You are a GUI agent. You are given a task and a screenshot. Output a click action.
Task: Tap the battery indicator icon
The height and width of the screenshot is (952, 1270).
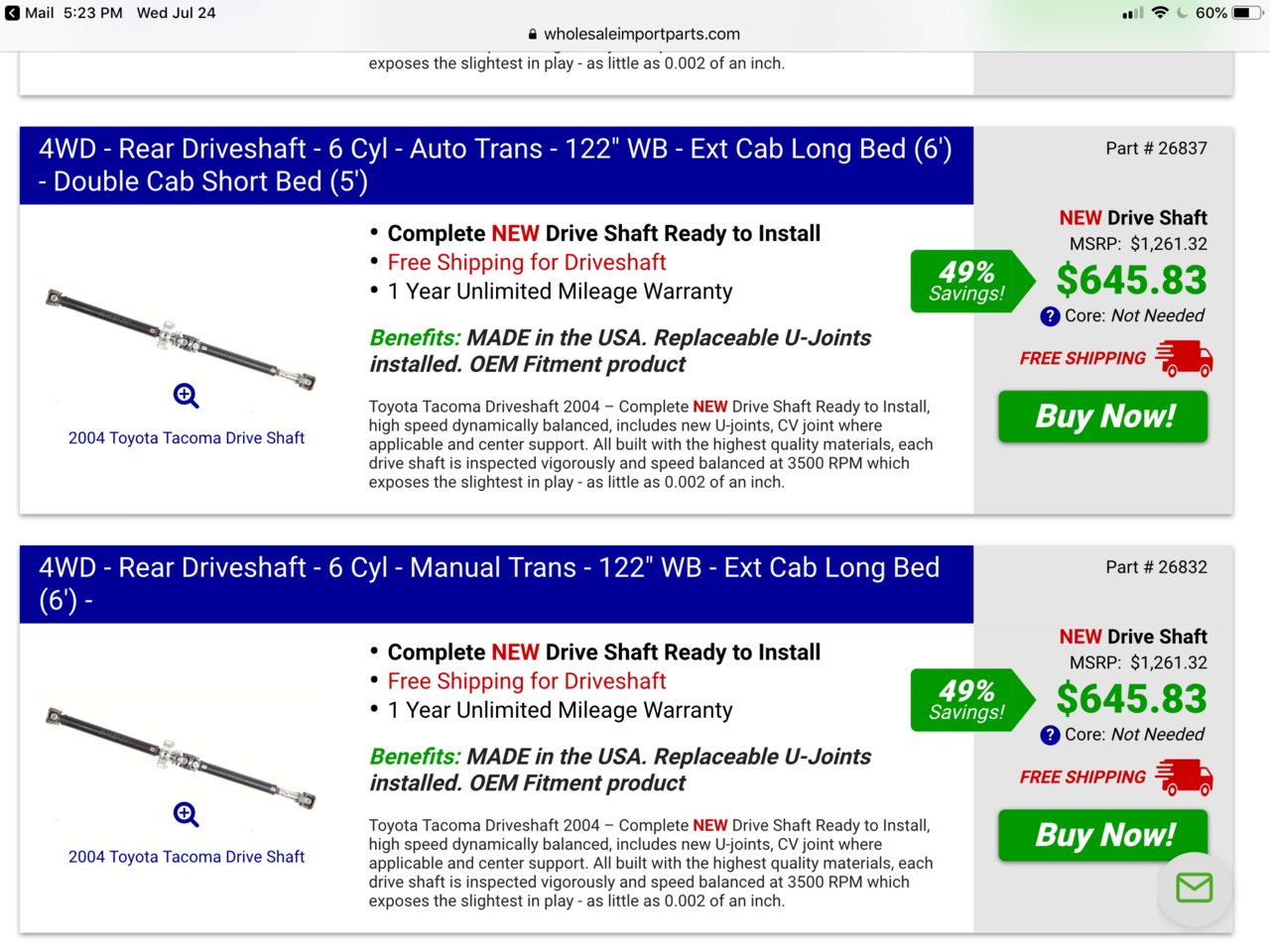point(1247,13)
